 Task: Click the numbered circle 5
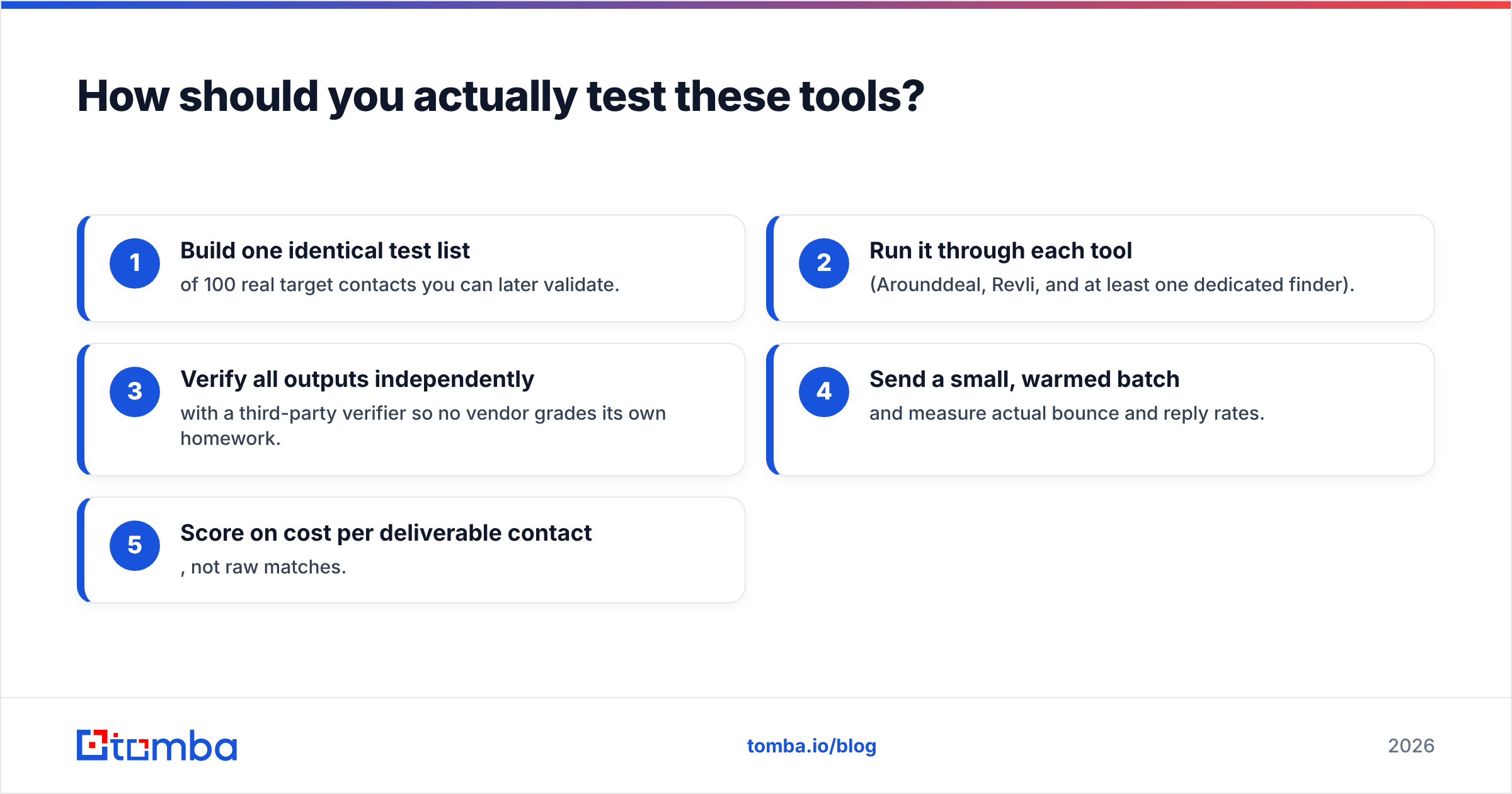(135, 546)
